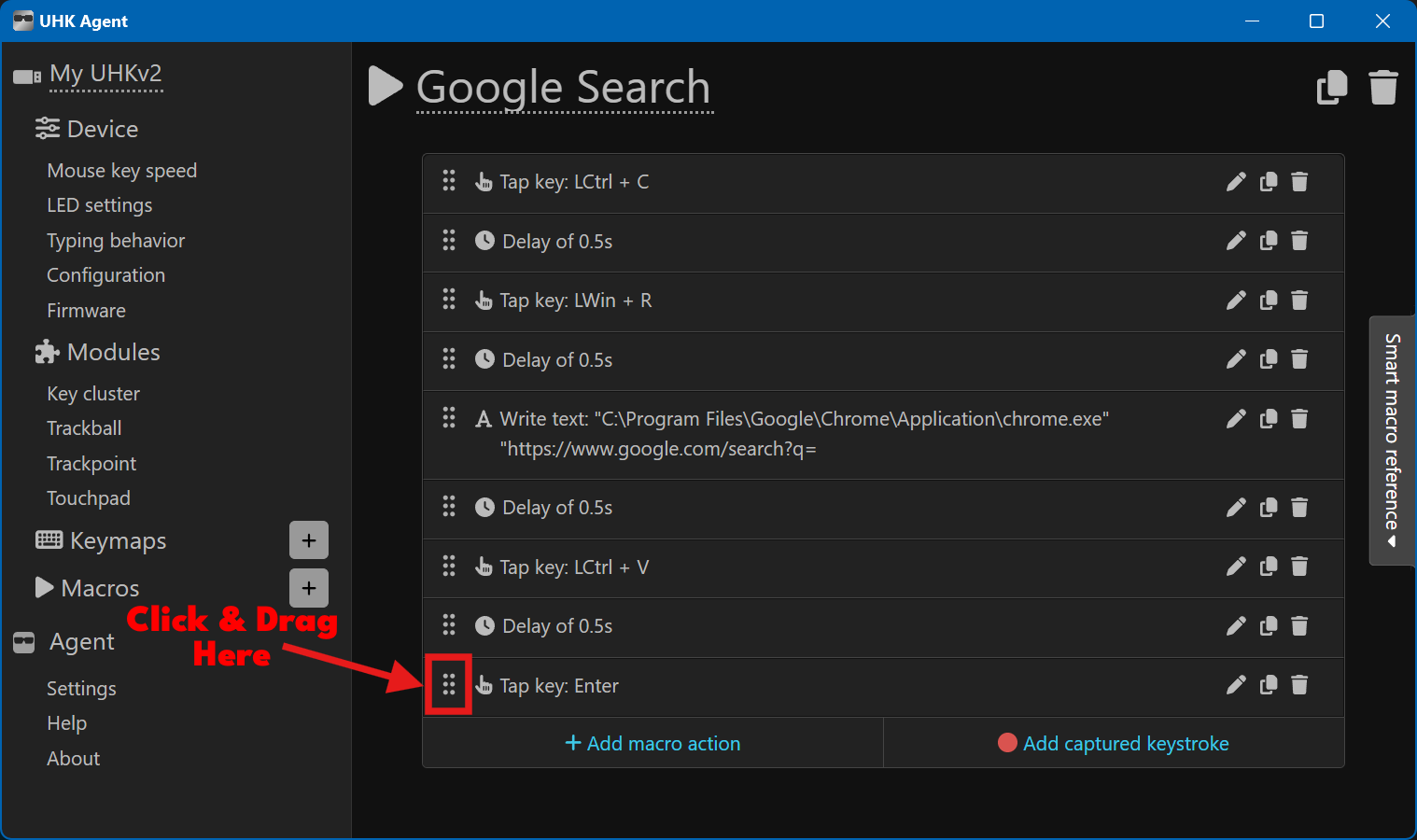Edit the Tap key LCtrl + C action
Image resolution: width=1417 pixels, height=840 pixels.
[1236, 182]
